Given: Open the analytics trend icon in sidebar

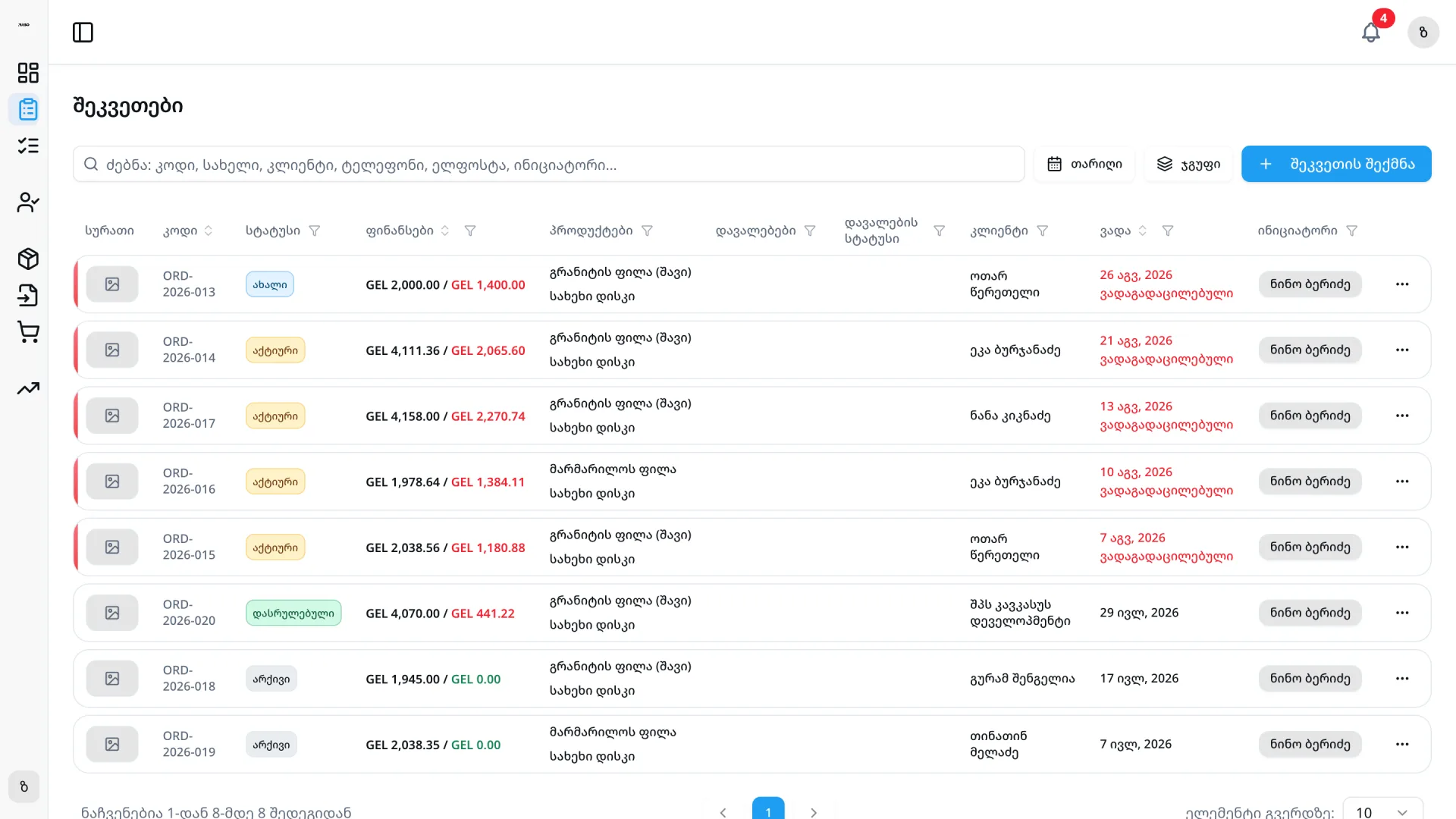Looking at the screenshot, I should point(28,388).
